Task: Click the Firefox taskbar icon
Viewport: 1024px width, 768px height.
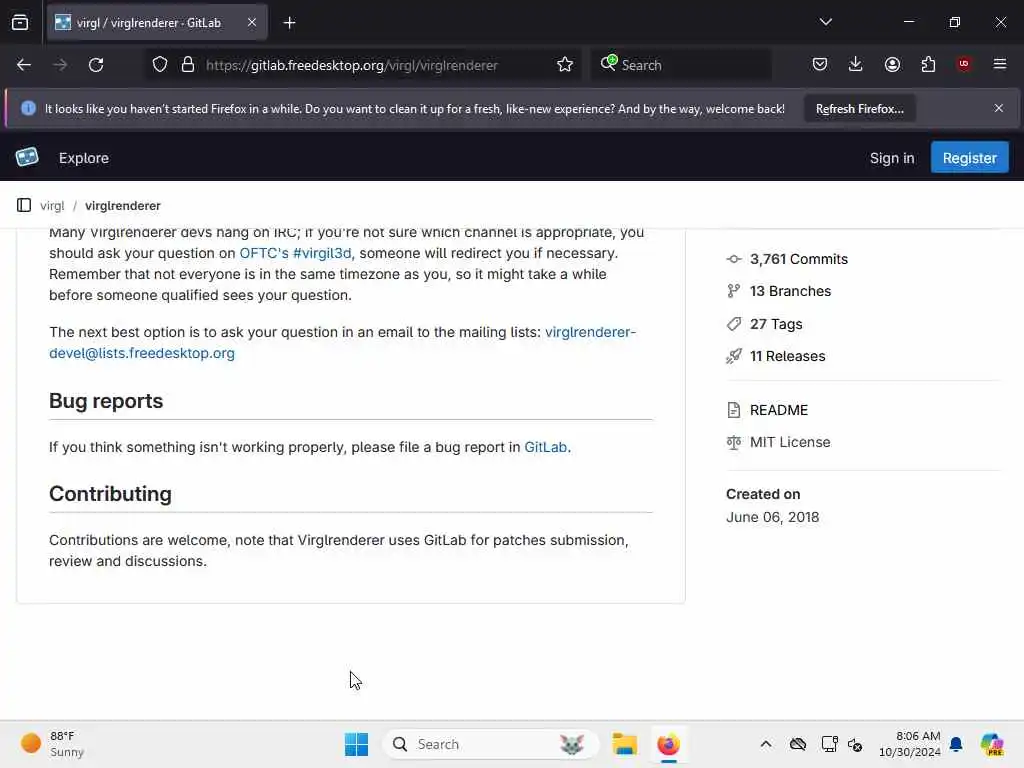Action: 669,744
